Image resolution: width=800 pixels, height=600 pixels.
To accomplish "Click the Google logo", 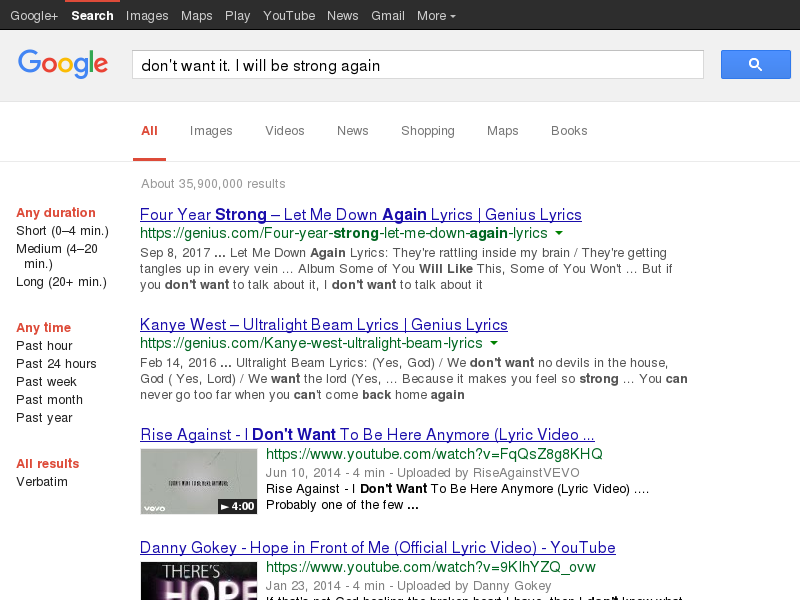I will [63, 64].
